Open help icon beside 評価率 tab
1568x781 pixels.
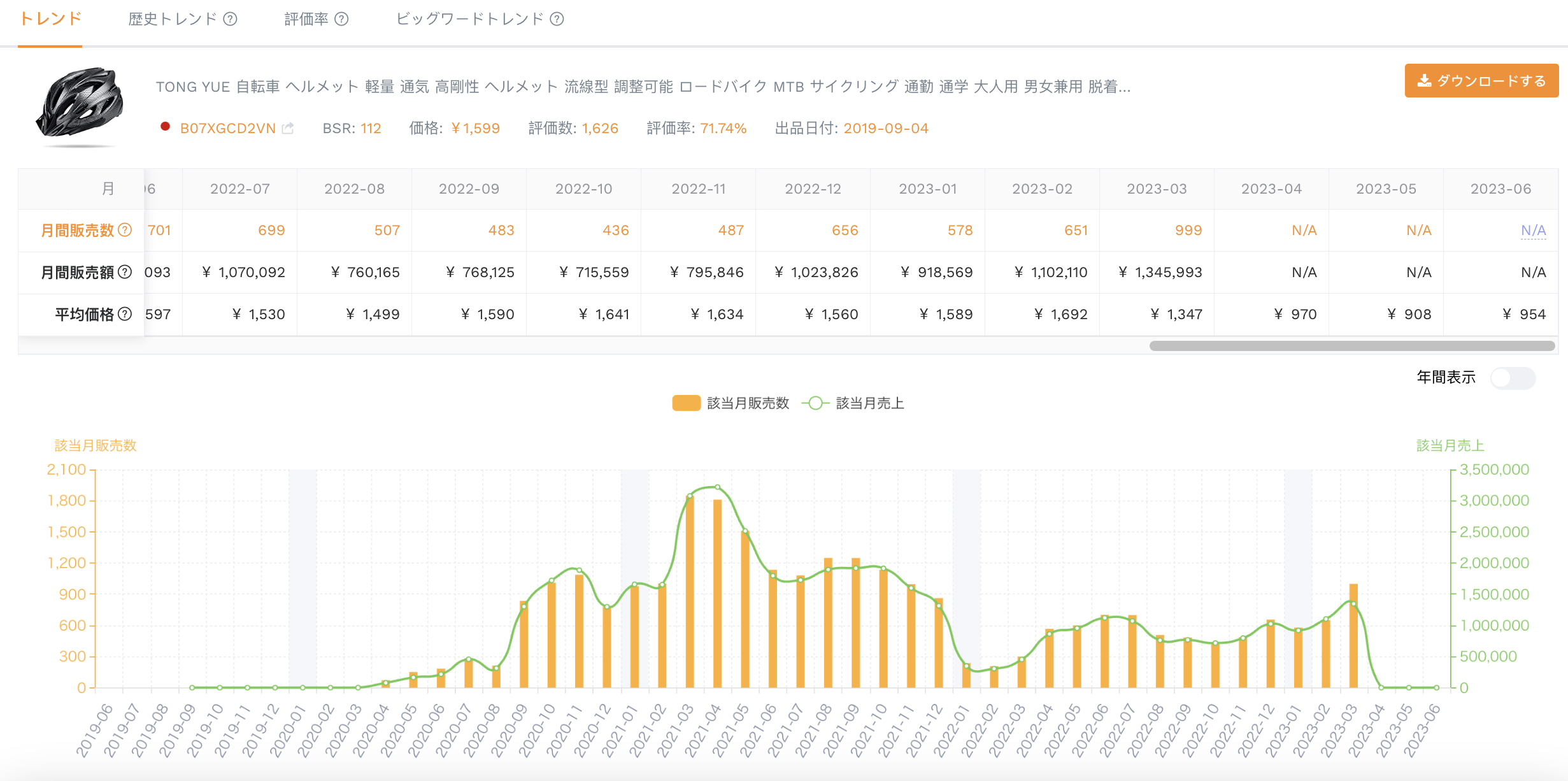click(x=341, y=19)
